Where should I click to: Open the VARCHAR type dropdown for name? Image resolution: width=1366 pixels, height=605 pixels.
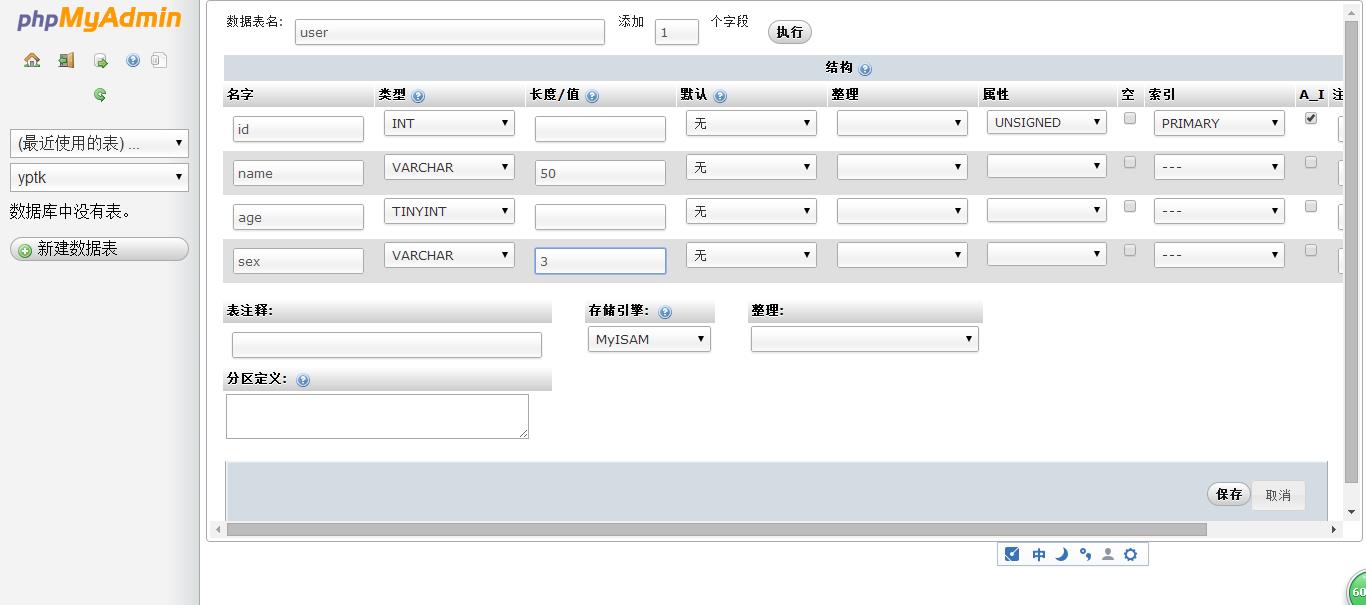click(x=449, y=167)
